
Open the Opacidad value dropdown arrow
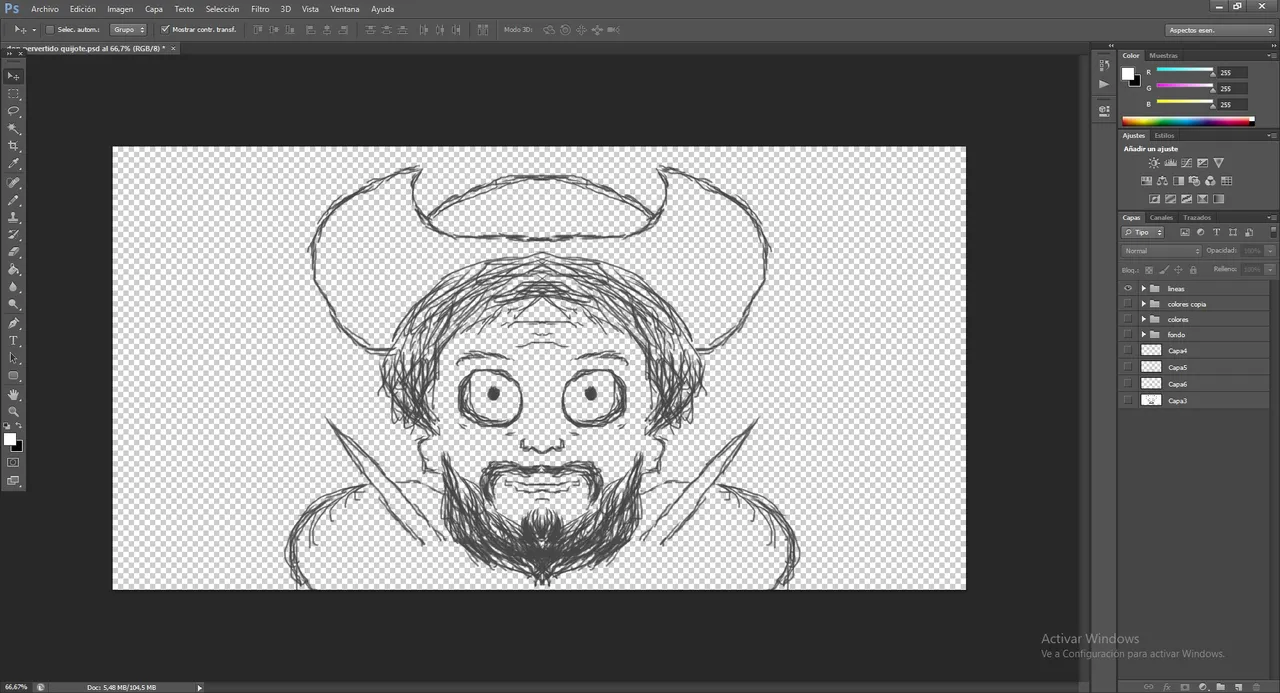pos(1270,251)
